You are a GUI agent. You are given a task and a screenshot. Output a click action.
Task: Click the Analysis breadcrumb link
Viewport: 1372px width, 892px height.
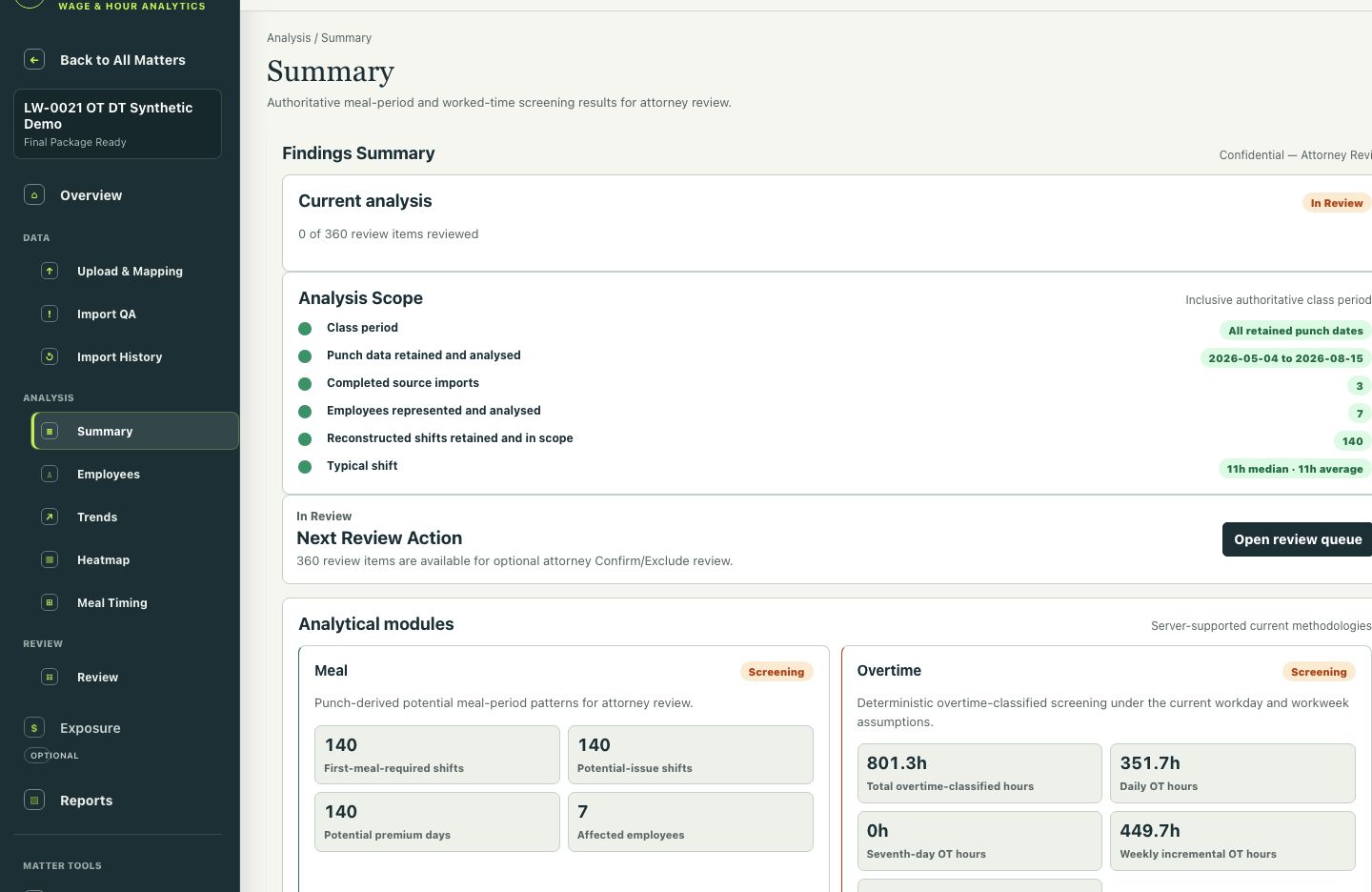(289, 38)
